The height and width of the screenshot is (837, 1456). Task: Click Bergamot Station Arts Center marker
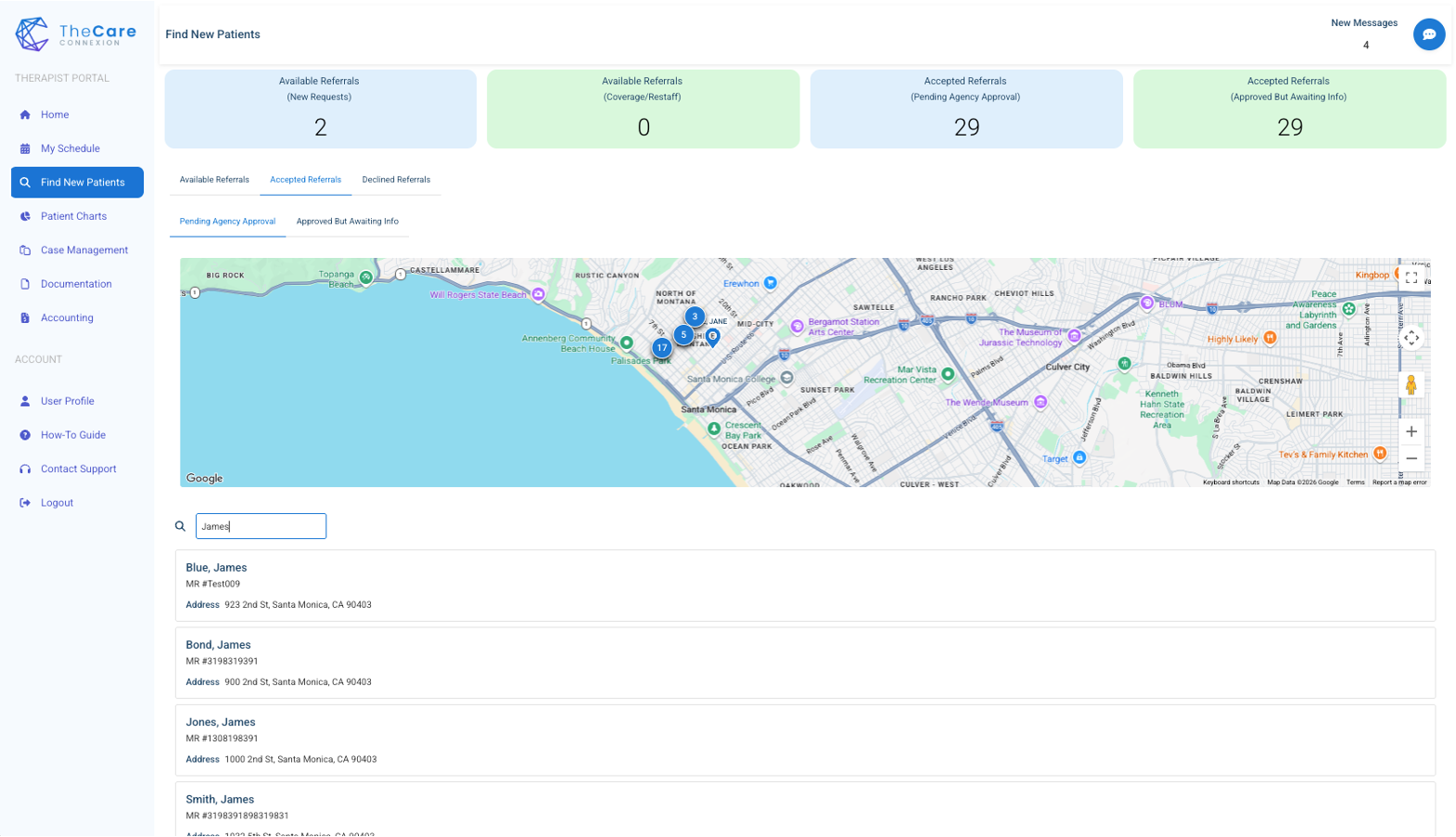[x=797, y=326]
